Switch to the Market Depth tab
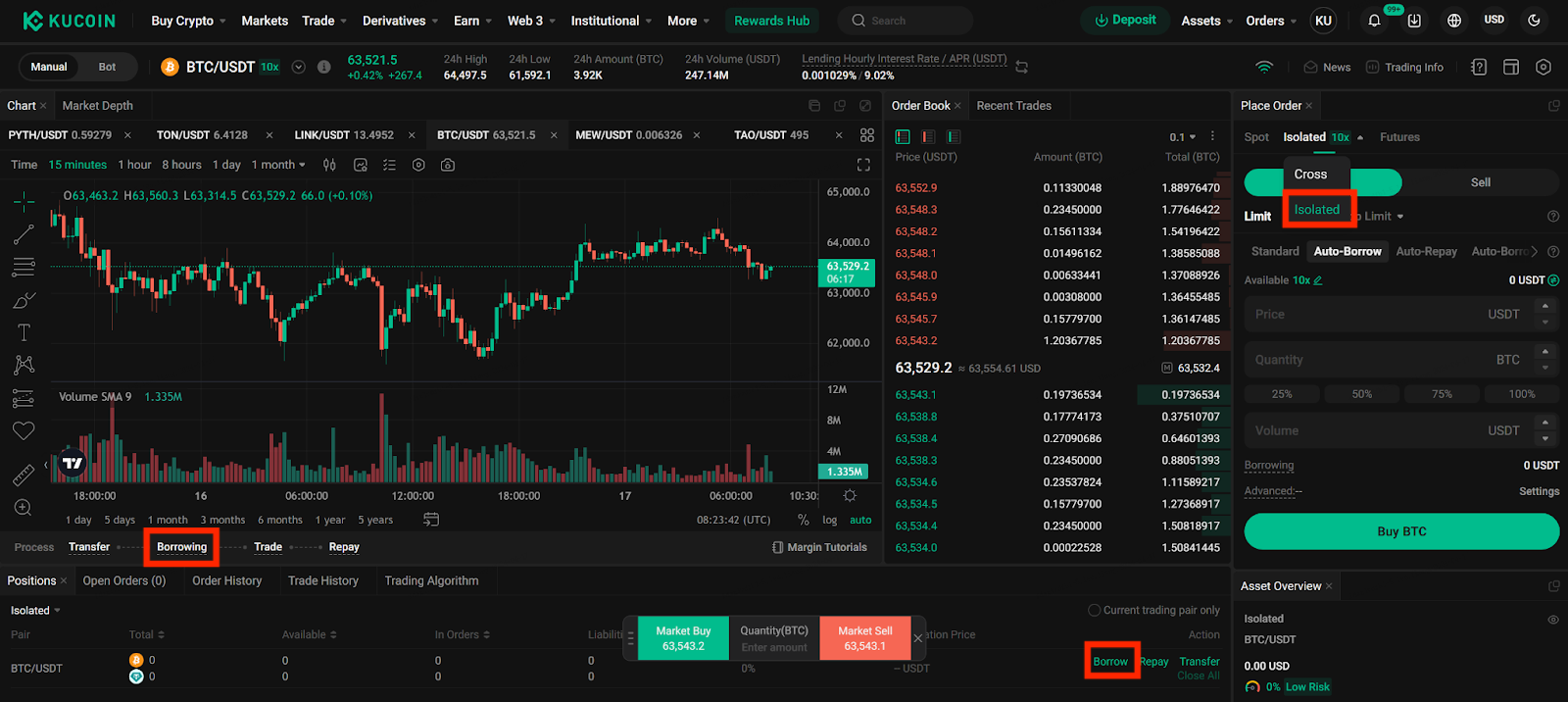This screenshot has height=702, width=1568. 98,106
